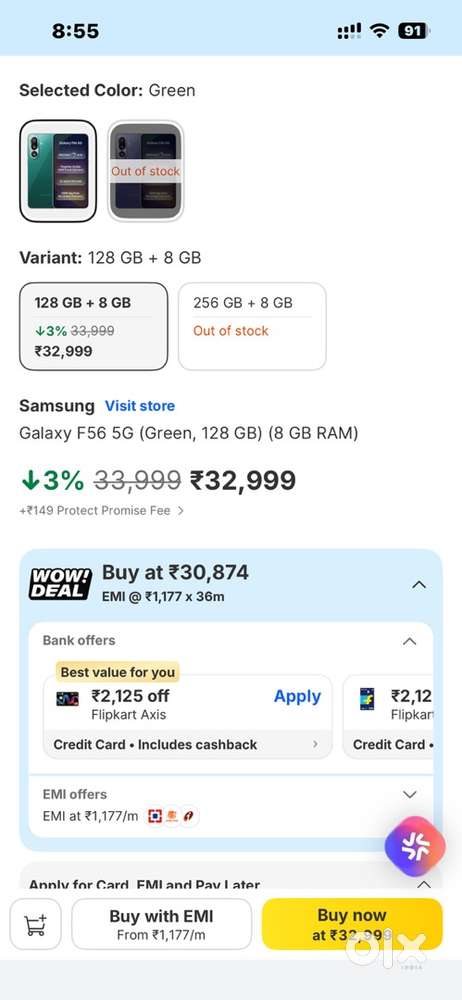Image resolution: width=462 pixels, height=1000 pixels.
Task: Collapse the WOW Deal section chevron
Action: [x=419, y=584]
